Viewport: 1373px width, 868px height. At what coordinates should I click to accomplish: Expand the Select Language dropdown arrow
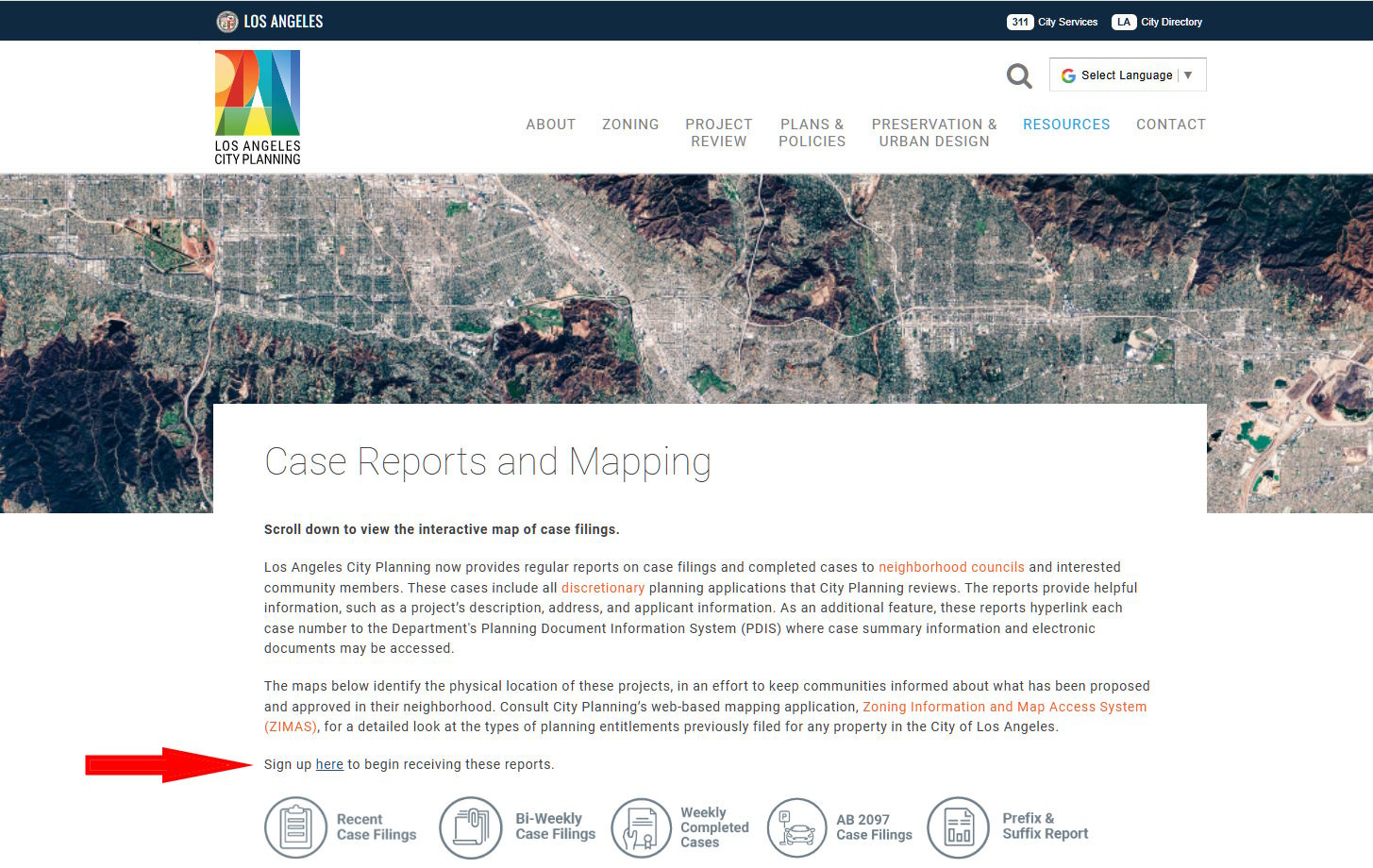coord(1188,75)
